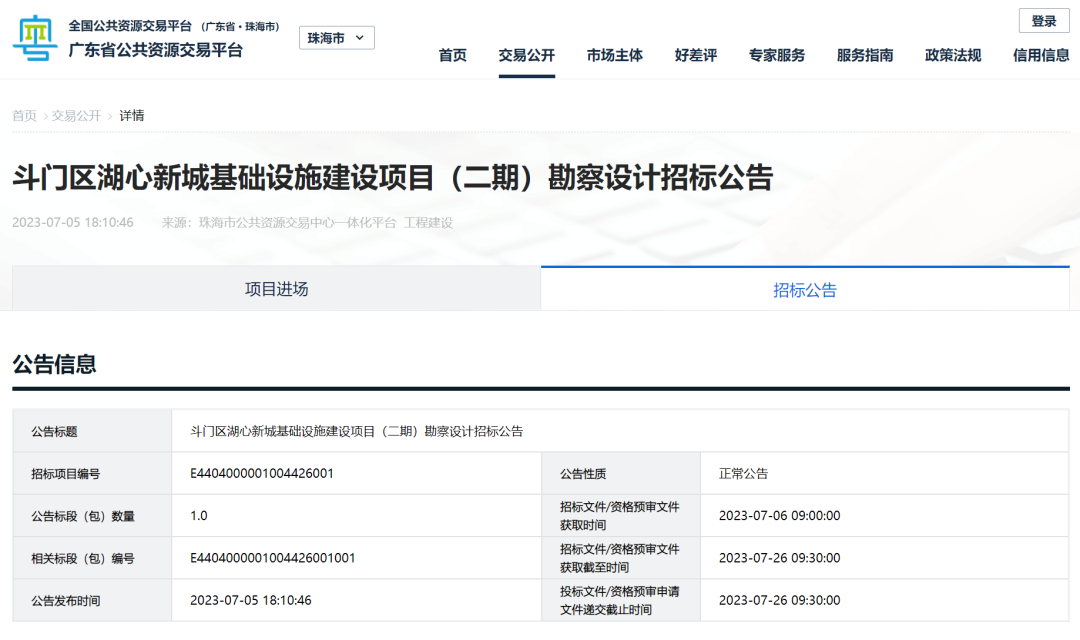The image size is (1080, 640).
Task: Select the 政策法规 menu item
Action: [x=952, y=55]
